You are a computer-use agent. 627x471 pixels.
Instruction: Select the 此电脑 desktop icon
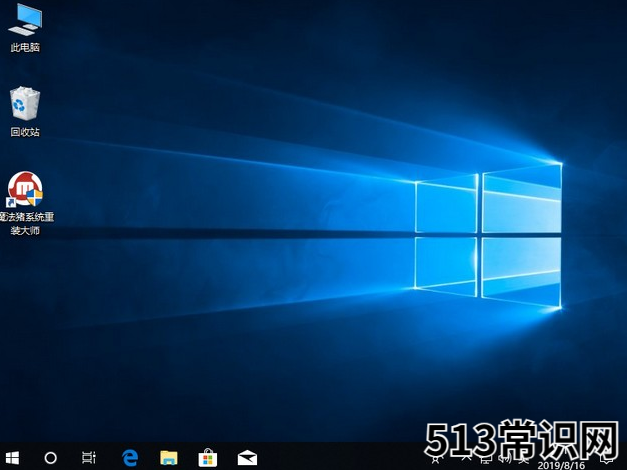coord(25,28)
